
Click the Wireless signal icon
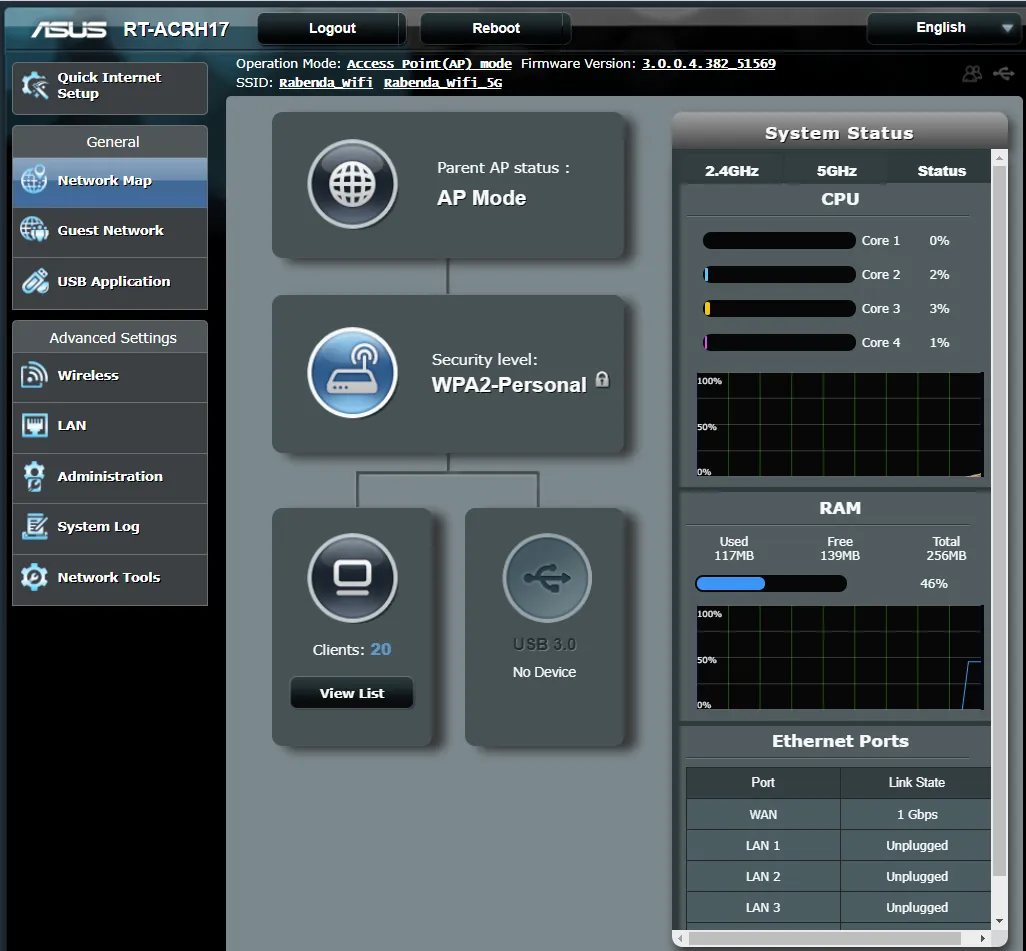(34, 375)
